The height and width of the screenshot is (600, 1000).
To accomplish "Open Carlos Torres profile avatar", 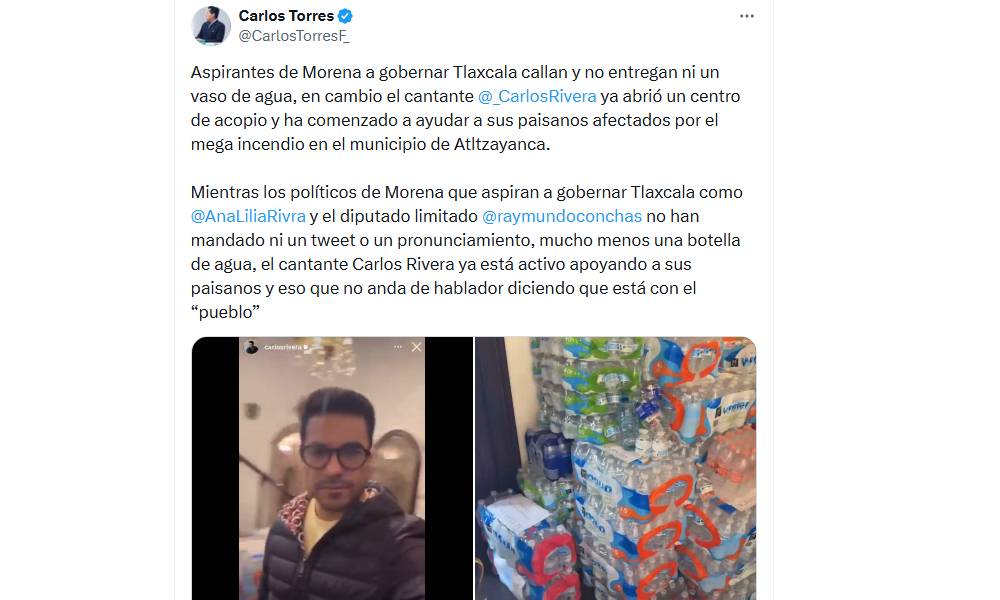I will pos(211,26).
